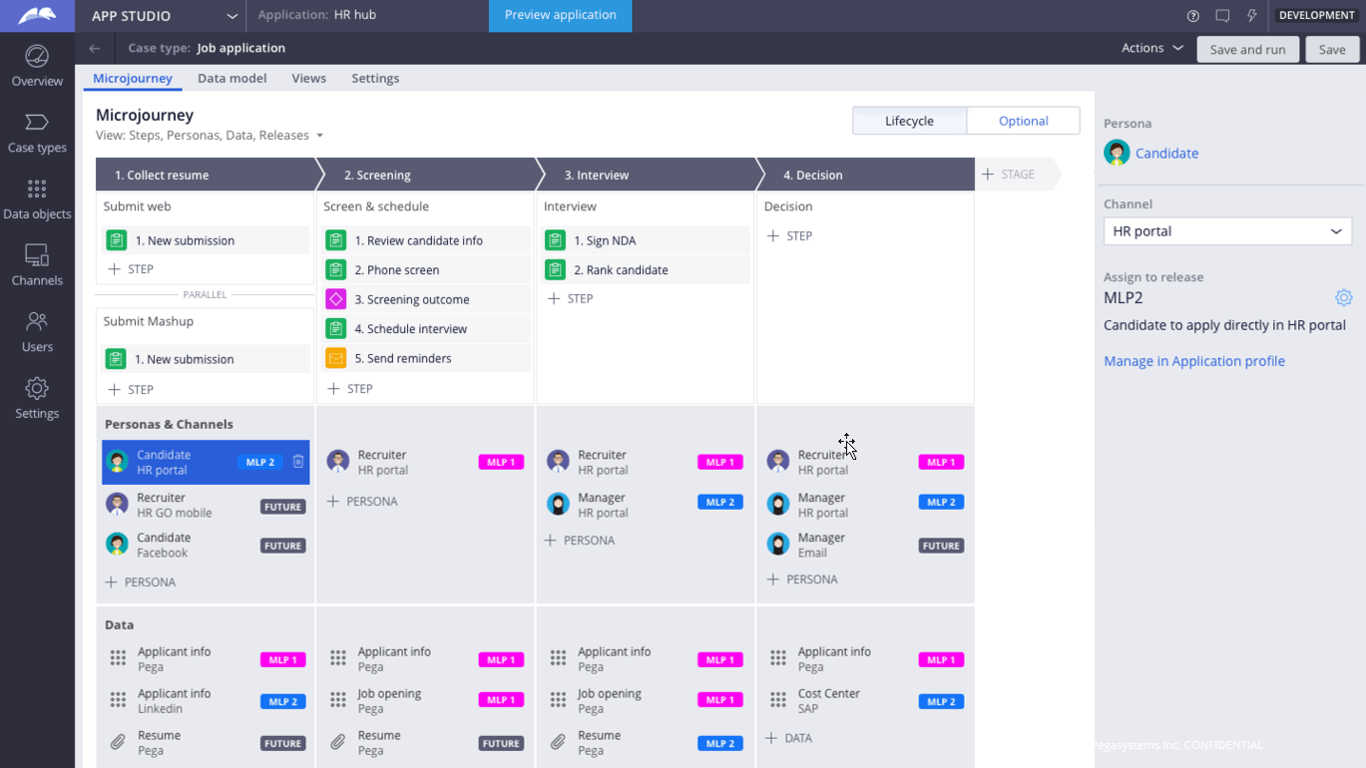Click the gear icon next to MLP2 release

click(x=1343, y=298)
